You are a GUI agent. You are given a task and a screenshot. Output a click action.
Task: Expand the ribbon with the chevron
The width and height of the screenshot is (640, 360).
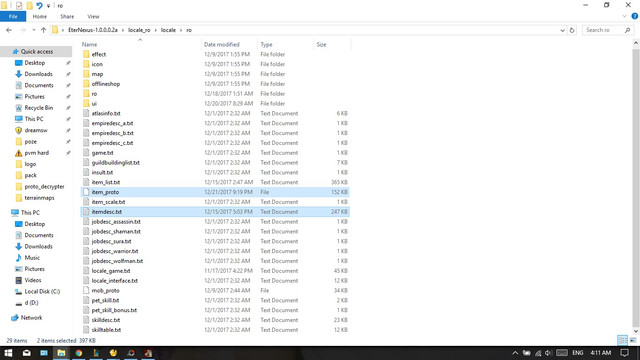pyautogui.click(x=624, y=16)
